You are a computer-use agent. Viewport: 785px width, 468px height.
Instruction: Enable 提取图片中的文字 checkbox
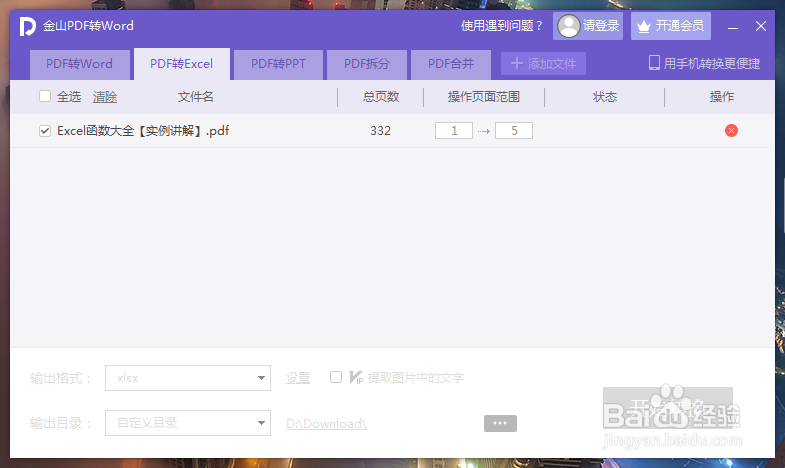336,377
